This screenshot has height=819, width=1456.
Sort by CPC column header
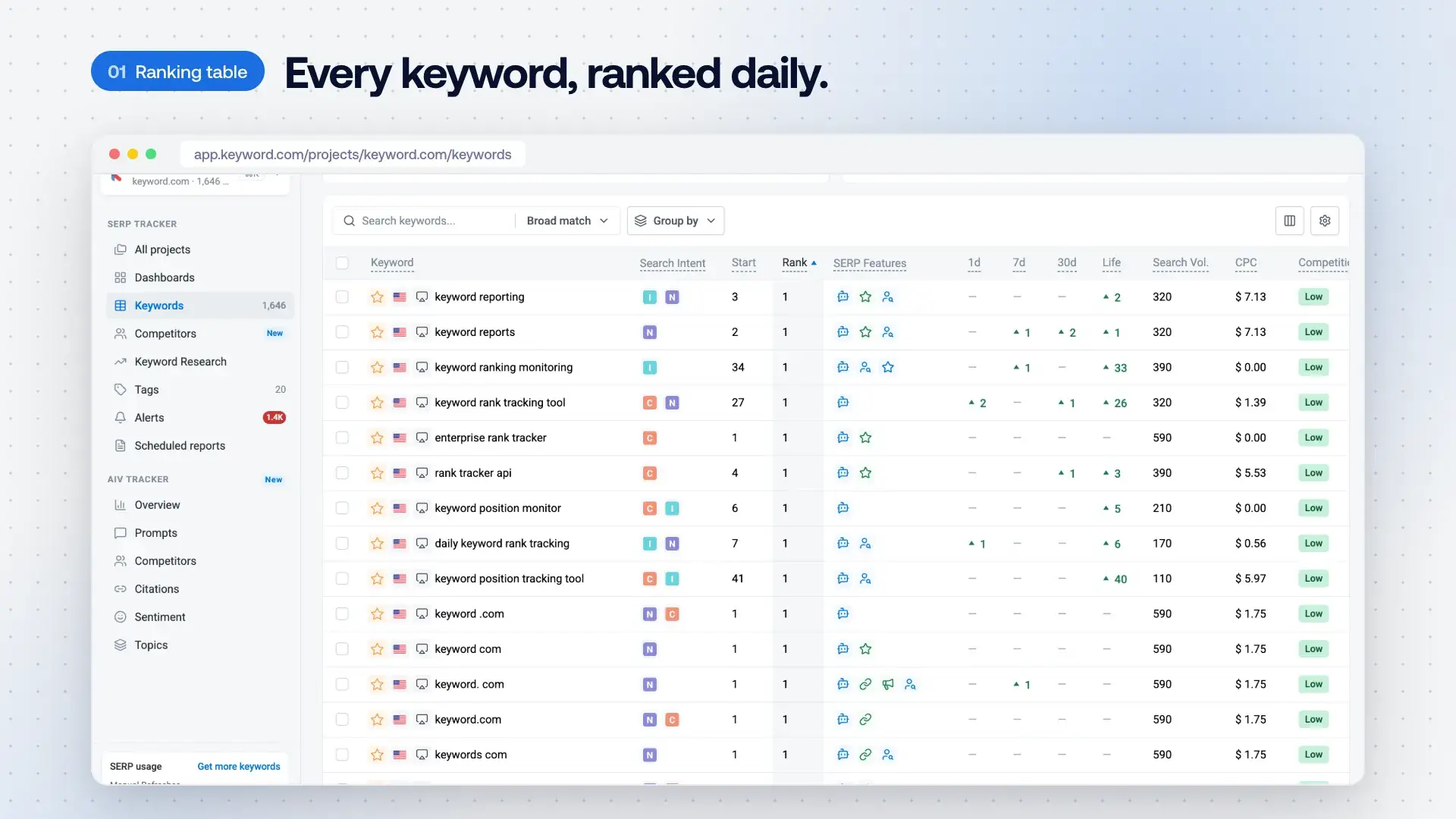point(1246,262)
